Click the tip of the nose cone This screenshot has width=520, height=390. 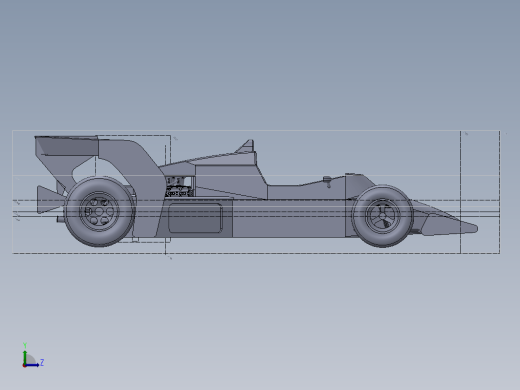[x=476, y=228]
